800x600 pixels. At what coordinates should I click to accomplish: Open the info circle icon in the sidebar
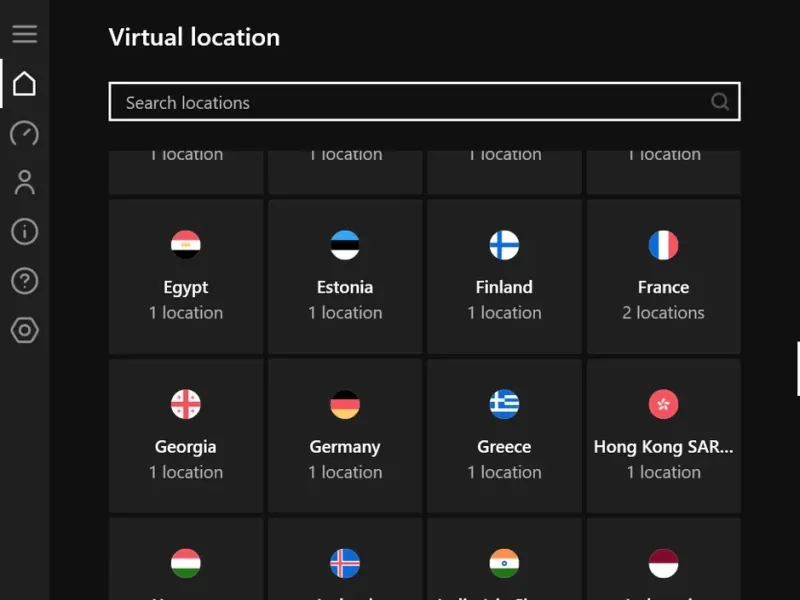tap(24, 232)
